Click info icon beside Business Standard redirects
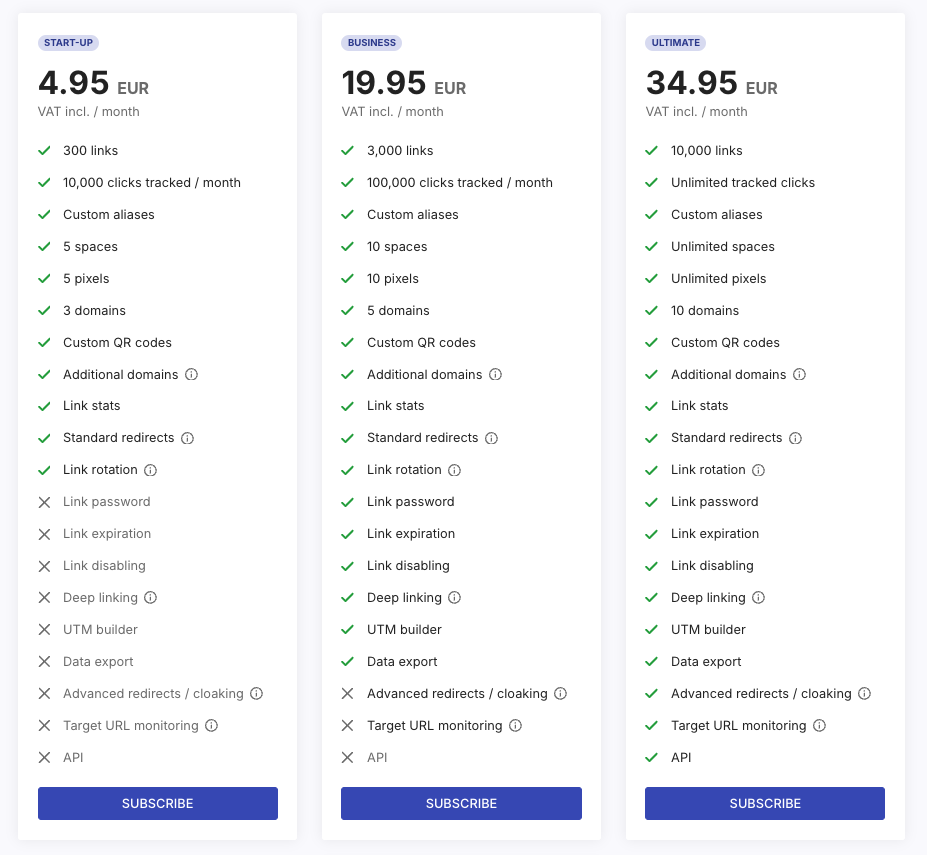927x855 pixels. tap(492, 438)
